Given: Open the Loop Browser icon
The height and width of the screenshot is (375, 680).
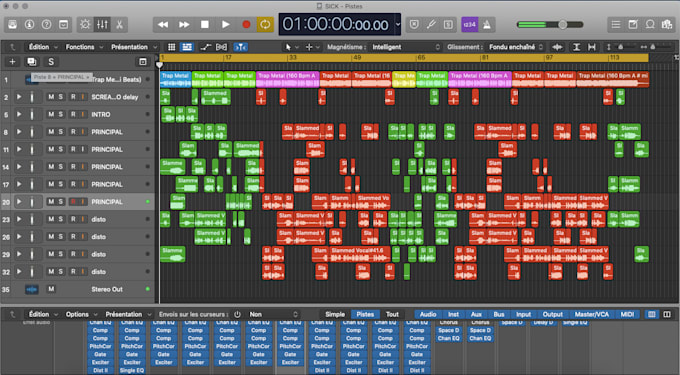Looking at the screenshot, I should 650,25.
